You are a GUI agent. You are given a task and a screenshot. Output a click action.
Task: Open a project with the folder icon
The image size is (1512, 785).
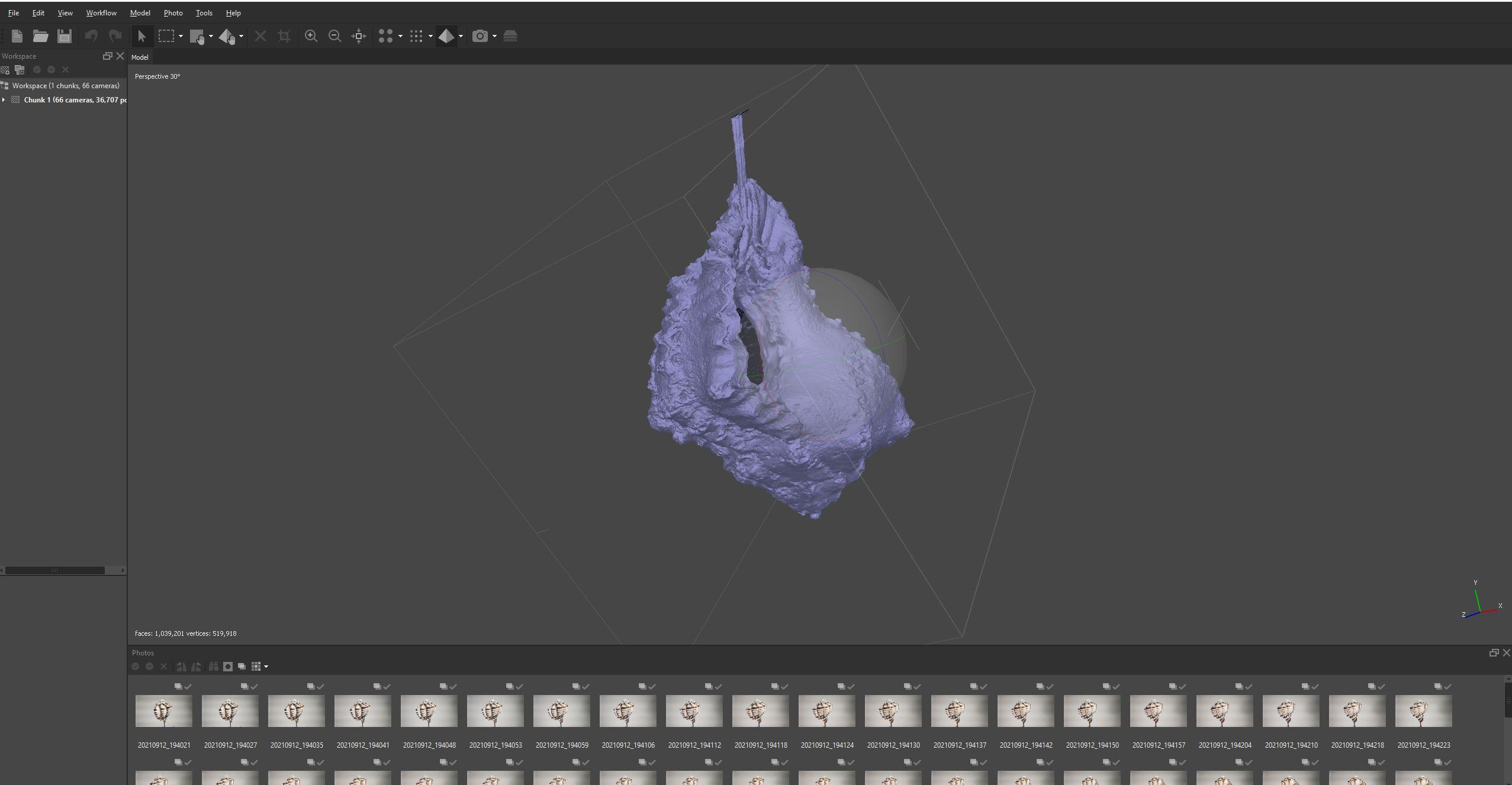(40, 36)
